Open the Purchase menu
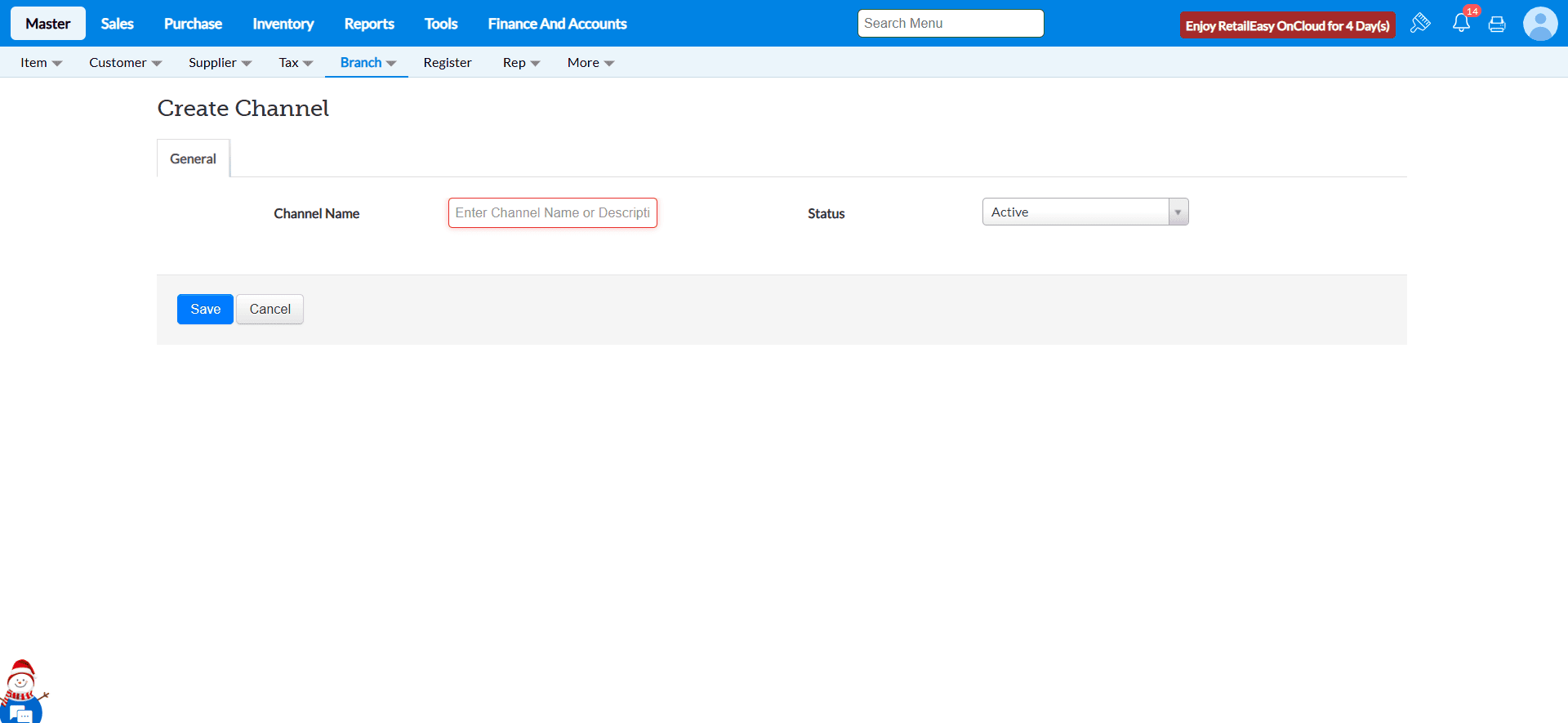Viewport: 1568px width, 723px height. [x=193, y=24]
